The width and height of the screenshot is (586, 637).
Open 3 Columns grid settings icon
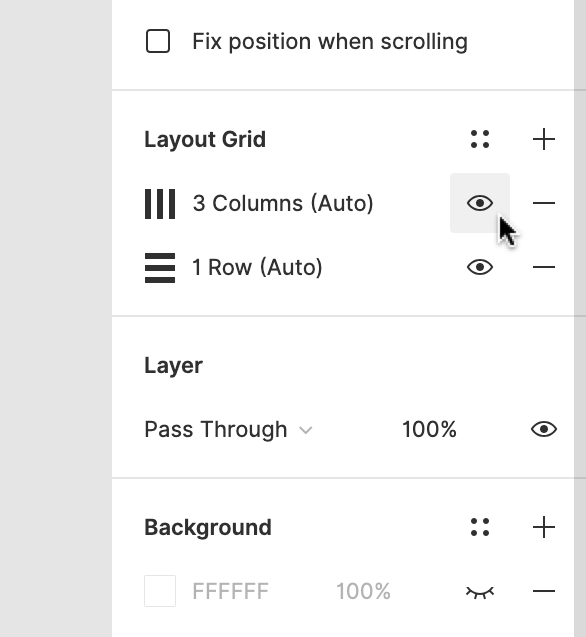coord(160,204)
